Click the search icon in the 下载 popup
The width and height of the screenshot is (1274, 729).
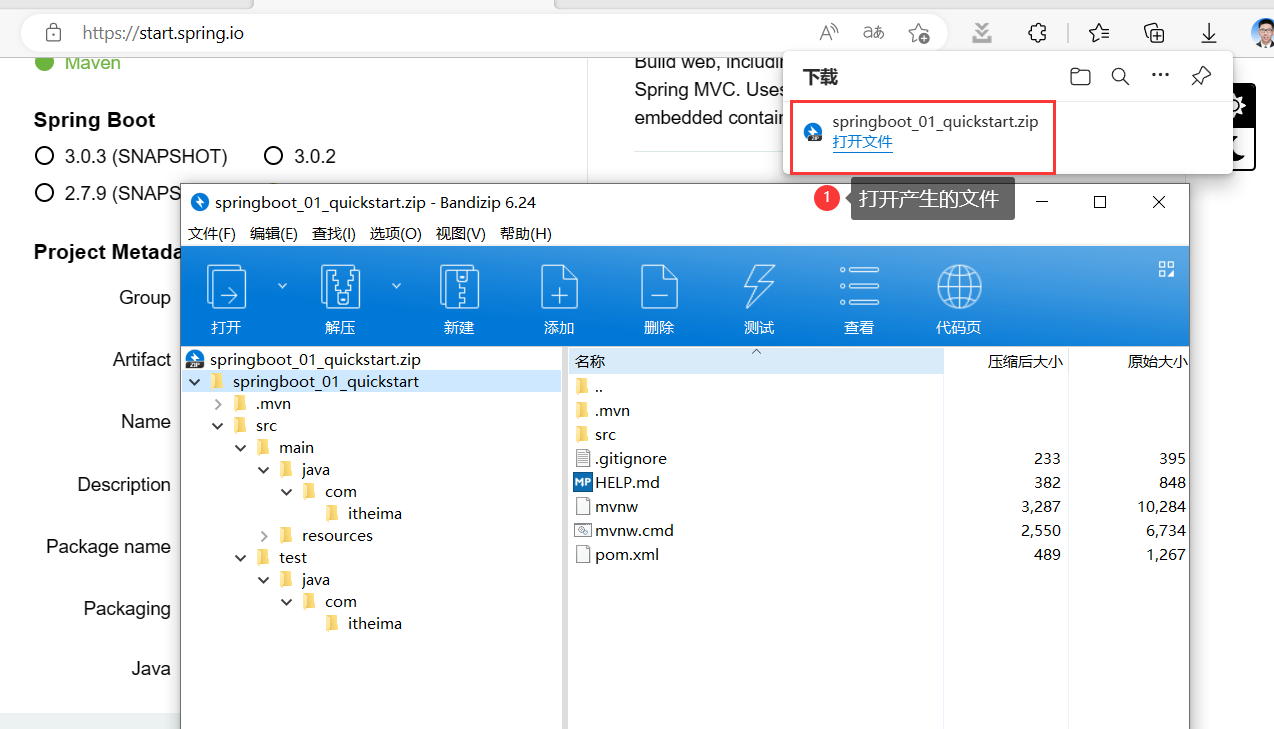[x=1119, y=75]
